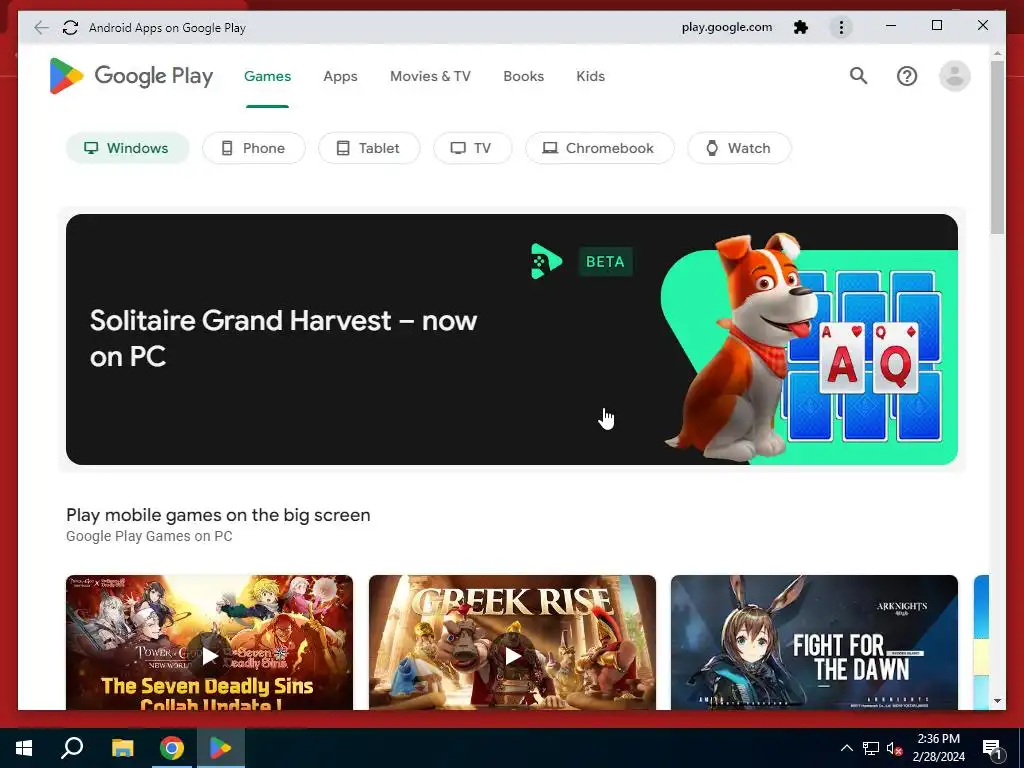The image size is (1024, 768).
Task: Open the account avatar menu
Action: click(x=954, y=76)
